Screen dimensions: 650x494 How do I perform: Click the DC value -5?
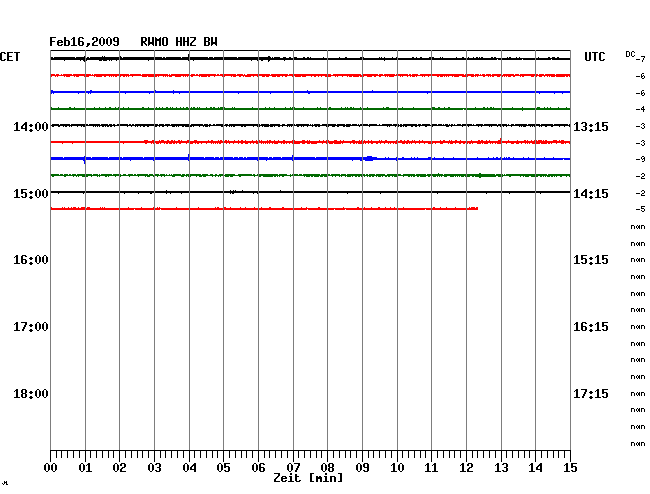point(640,210)
